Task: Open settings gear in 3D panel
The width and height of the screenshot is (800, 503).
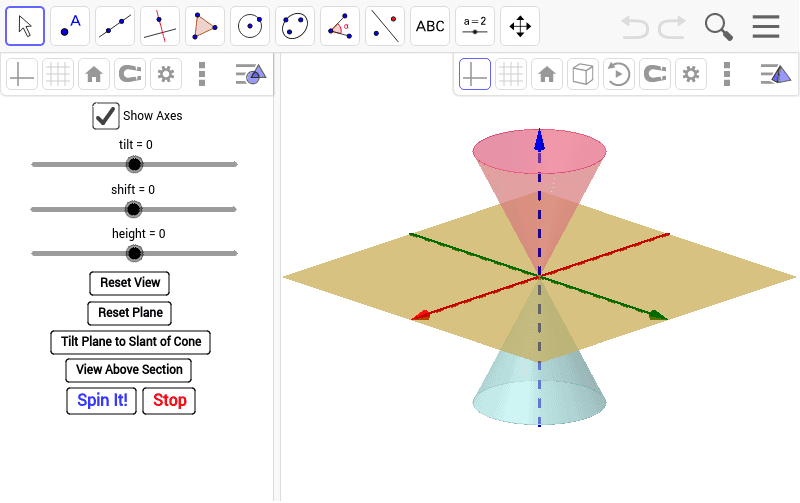Action: pyautogui.click(x=691, y=74)
